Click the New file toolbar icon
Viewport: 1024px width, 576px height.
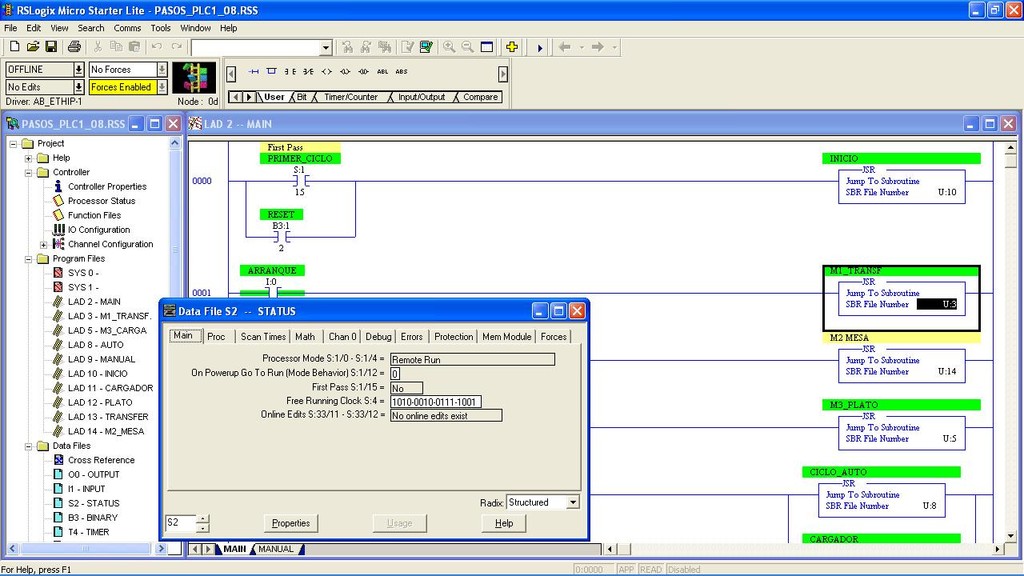pyautogui.click(x=13, y=47)
